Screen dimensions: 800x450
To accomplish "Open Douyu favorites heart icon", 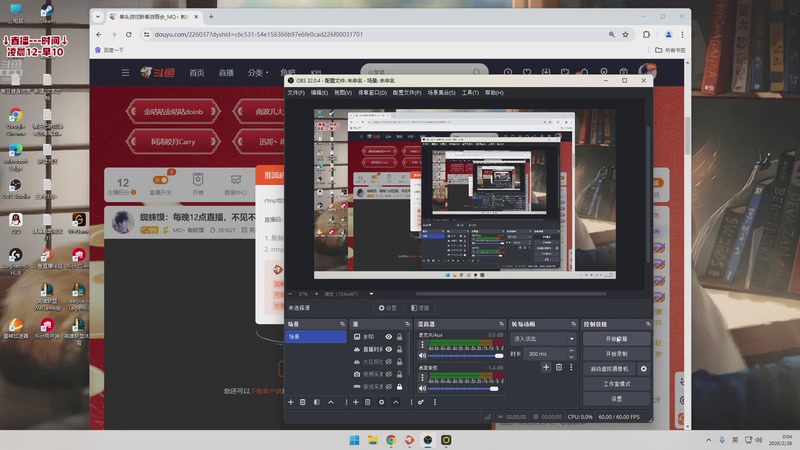I will pos(527,72).
